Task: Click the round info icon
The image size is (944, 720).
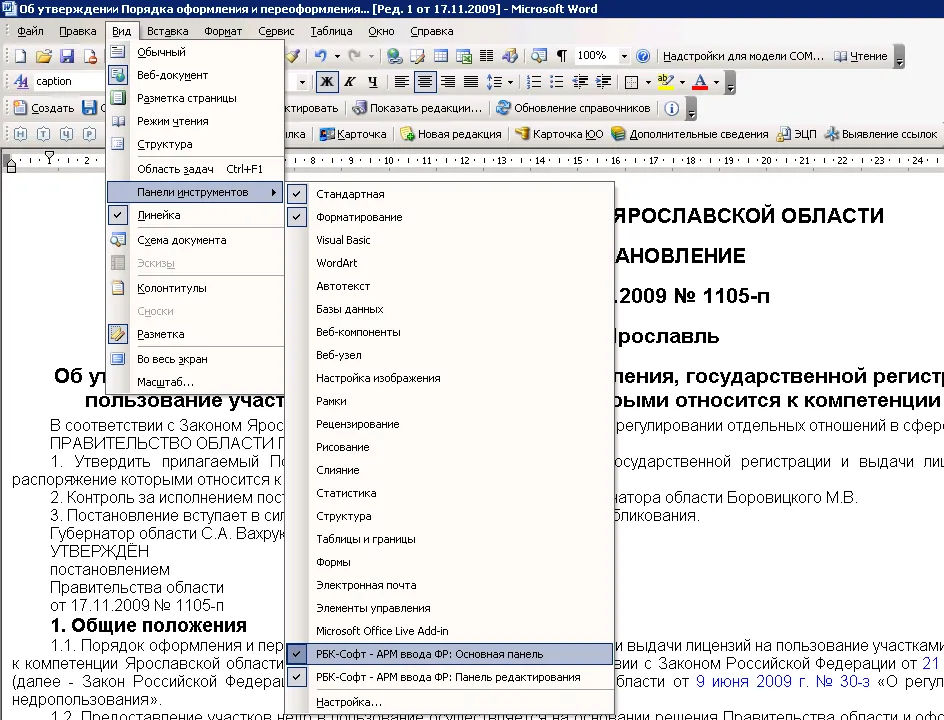Action: click(671, 108)
